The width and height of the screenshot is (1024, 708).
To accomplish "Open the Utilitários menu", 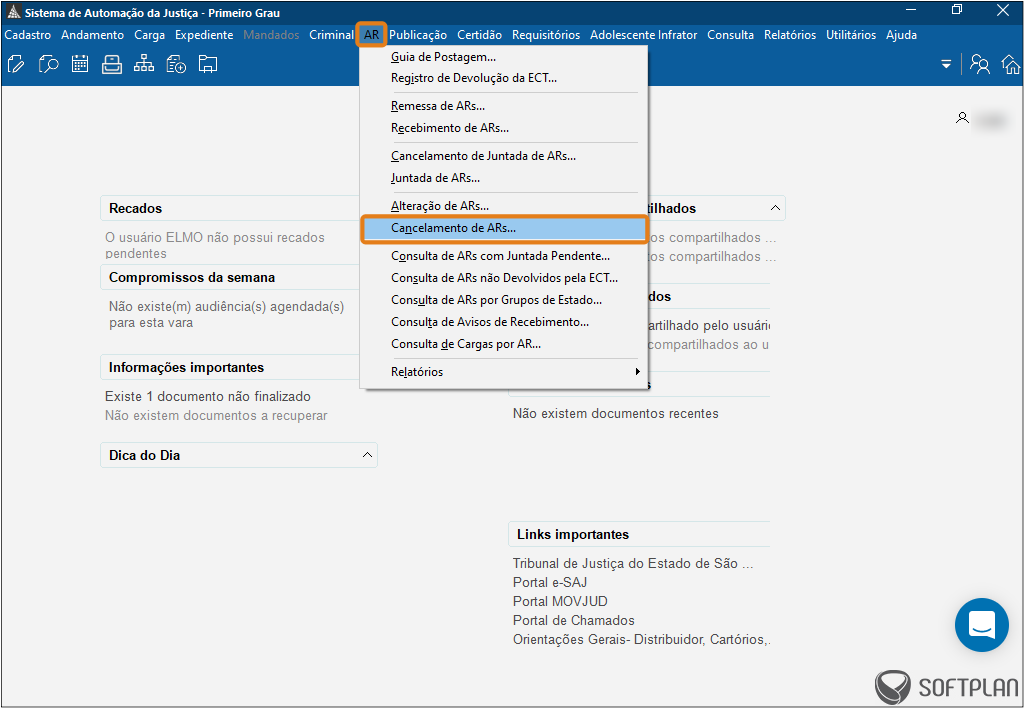I will (x=851, y=35).
